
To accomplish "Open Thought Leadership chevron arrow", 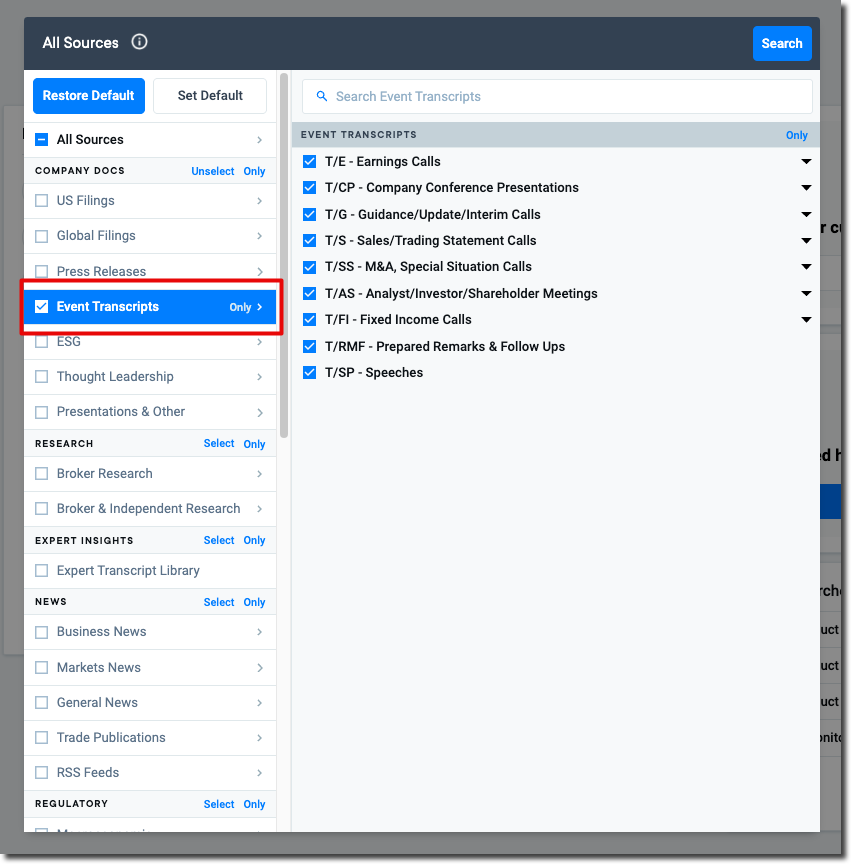I will [259, 377].
